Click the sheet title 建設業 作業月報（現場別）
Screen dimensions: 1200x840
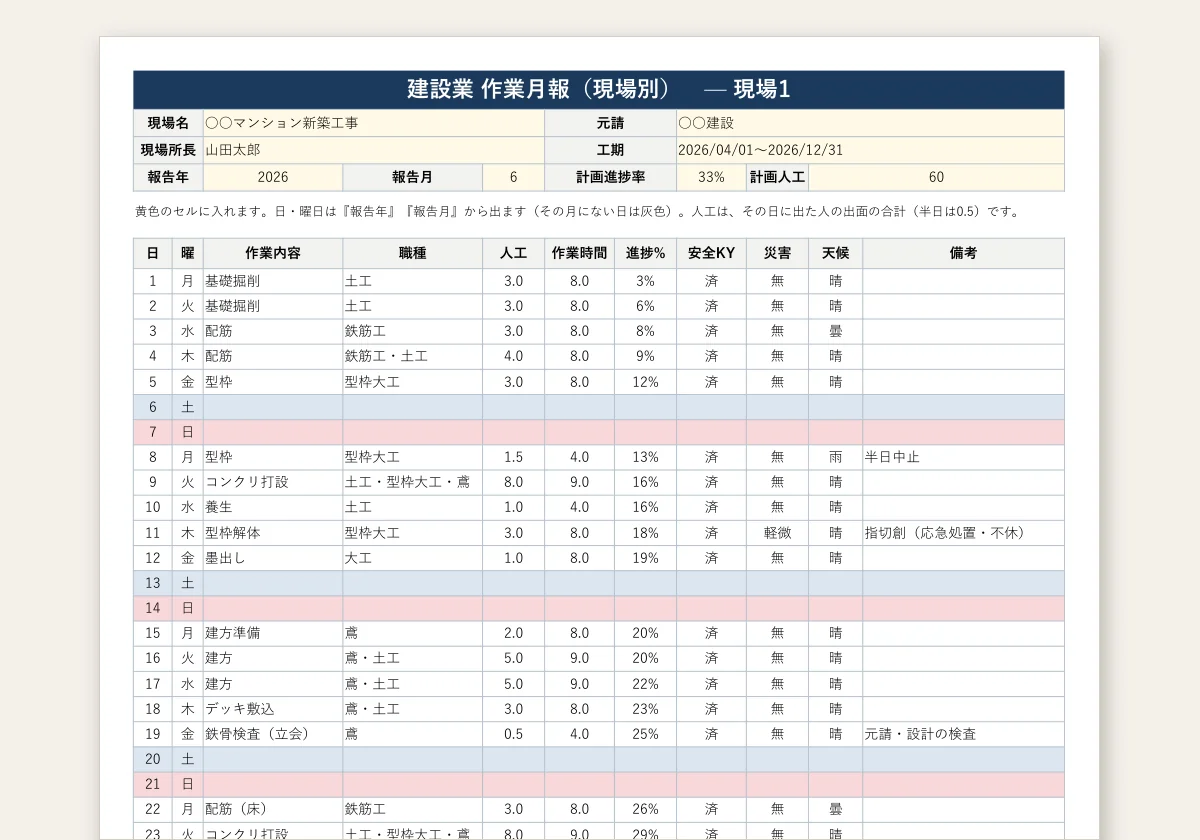(x=538, y=89)
